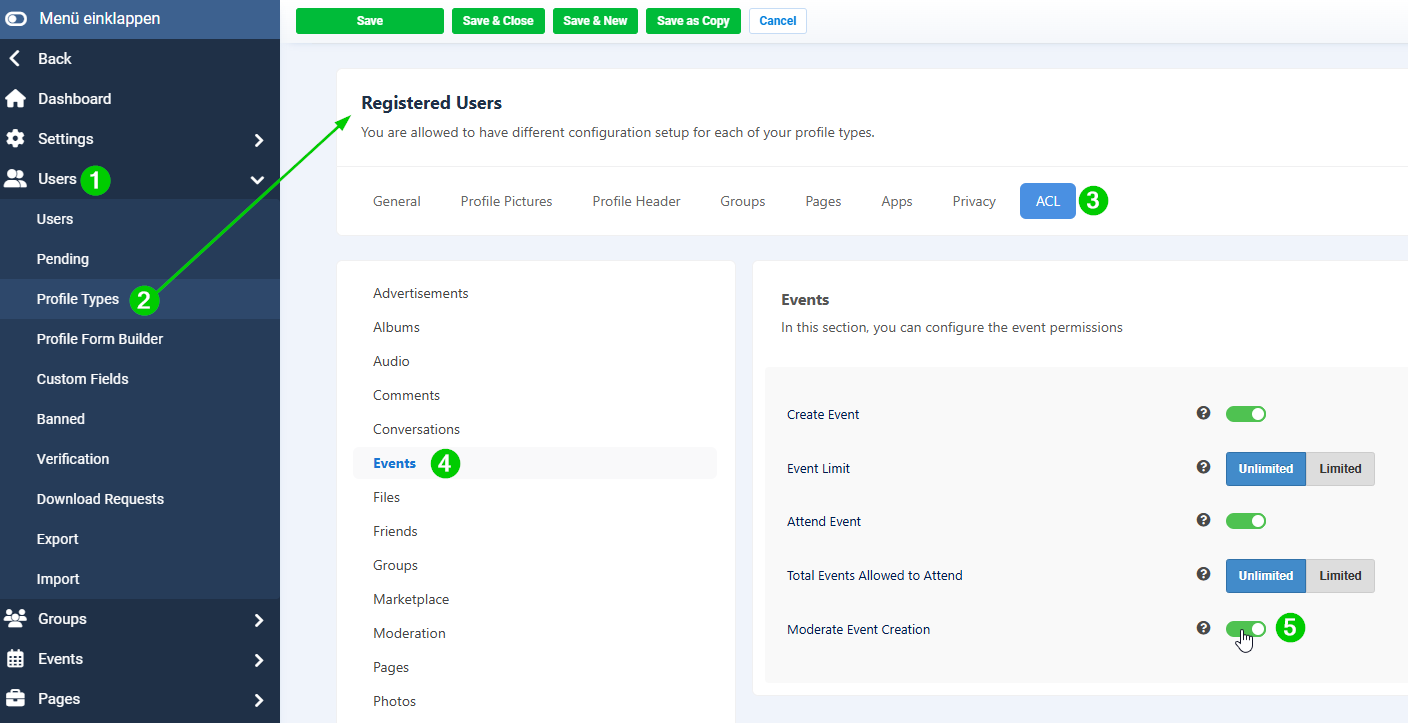
Task: Click the Pages briefcase icon in sidebar
Action: pos(16,699)
